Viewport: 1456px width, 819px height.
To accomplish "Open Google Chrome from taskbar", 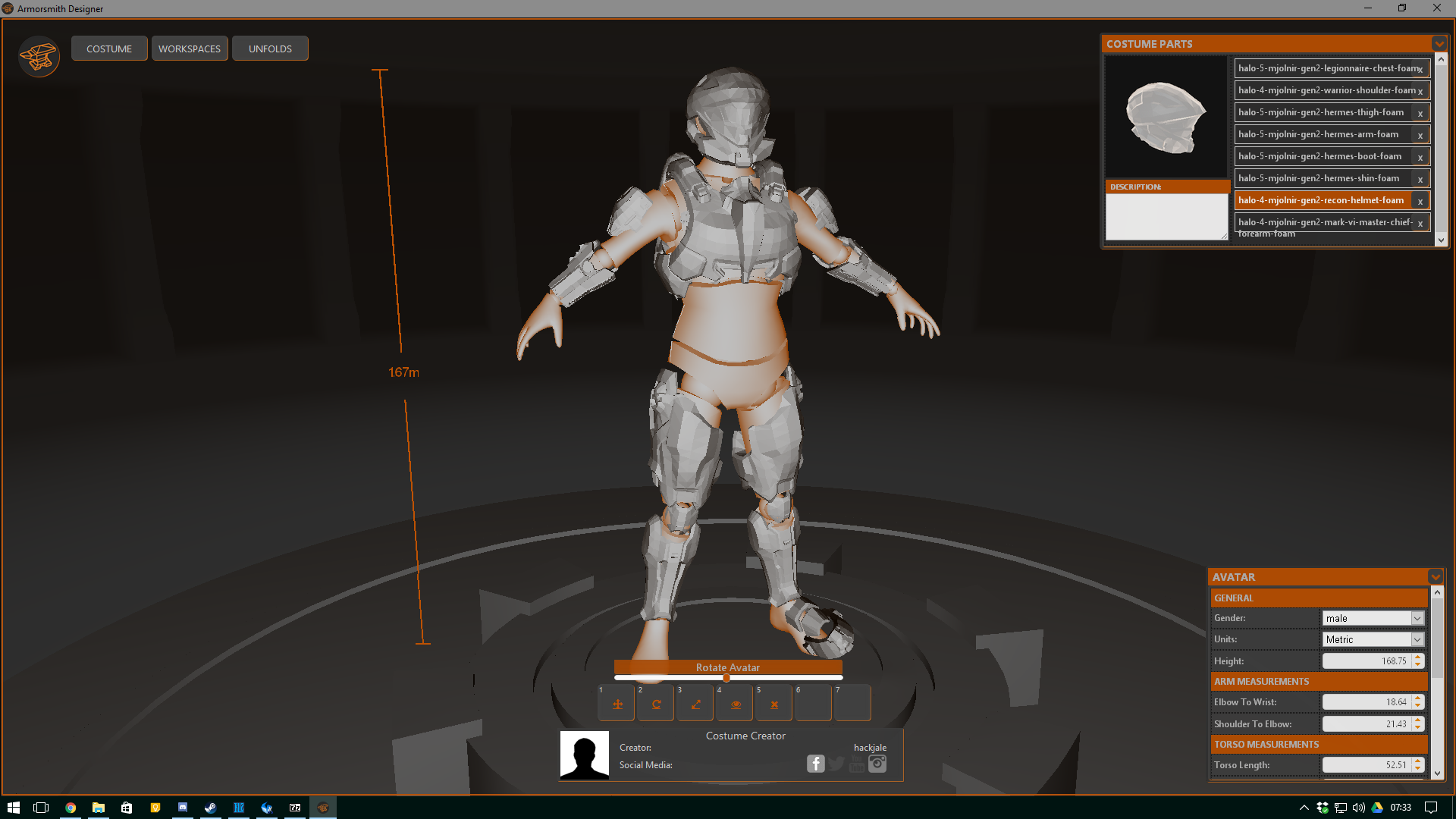I will (71, 808).
